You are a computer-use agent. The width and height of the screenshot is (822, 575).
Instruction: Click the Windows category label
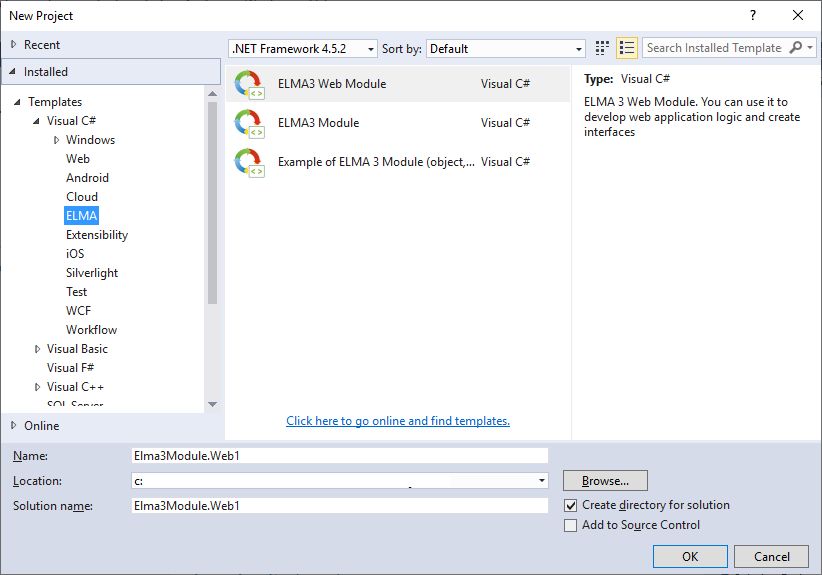[x=90, y=140]
